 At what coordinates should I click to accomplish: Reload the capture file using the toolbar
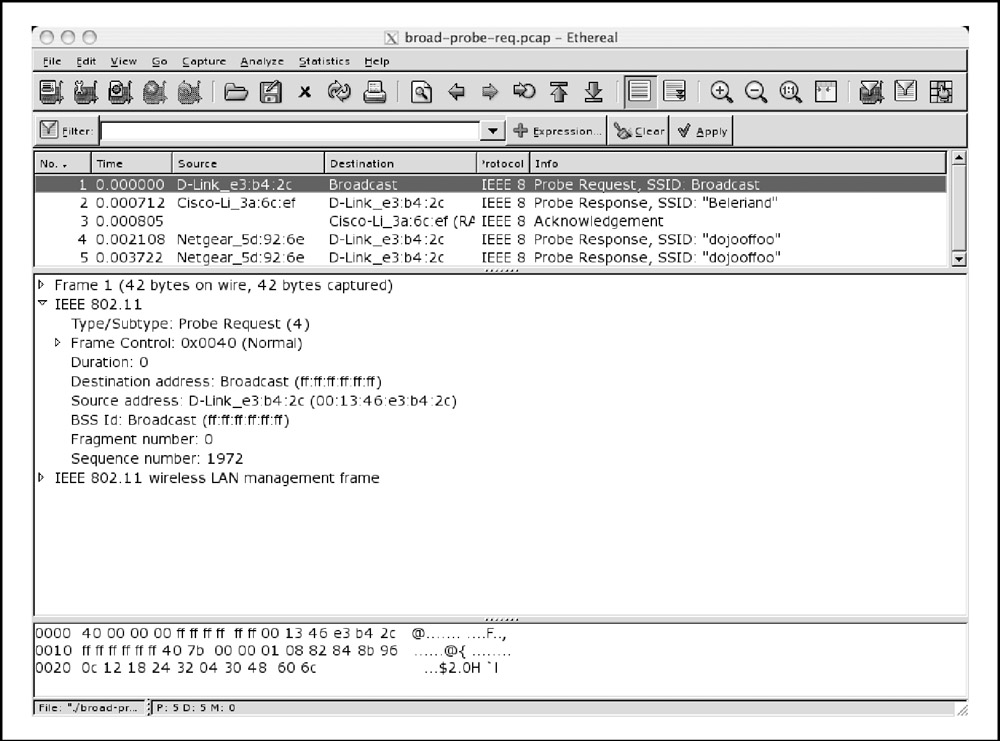click(339, 93)
